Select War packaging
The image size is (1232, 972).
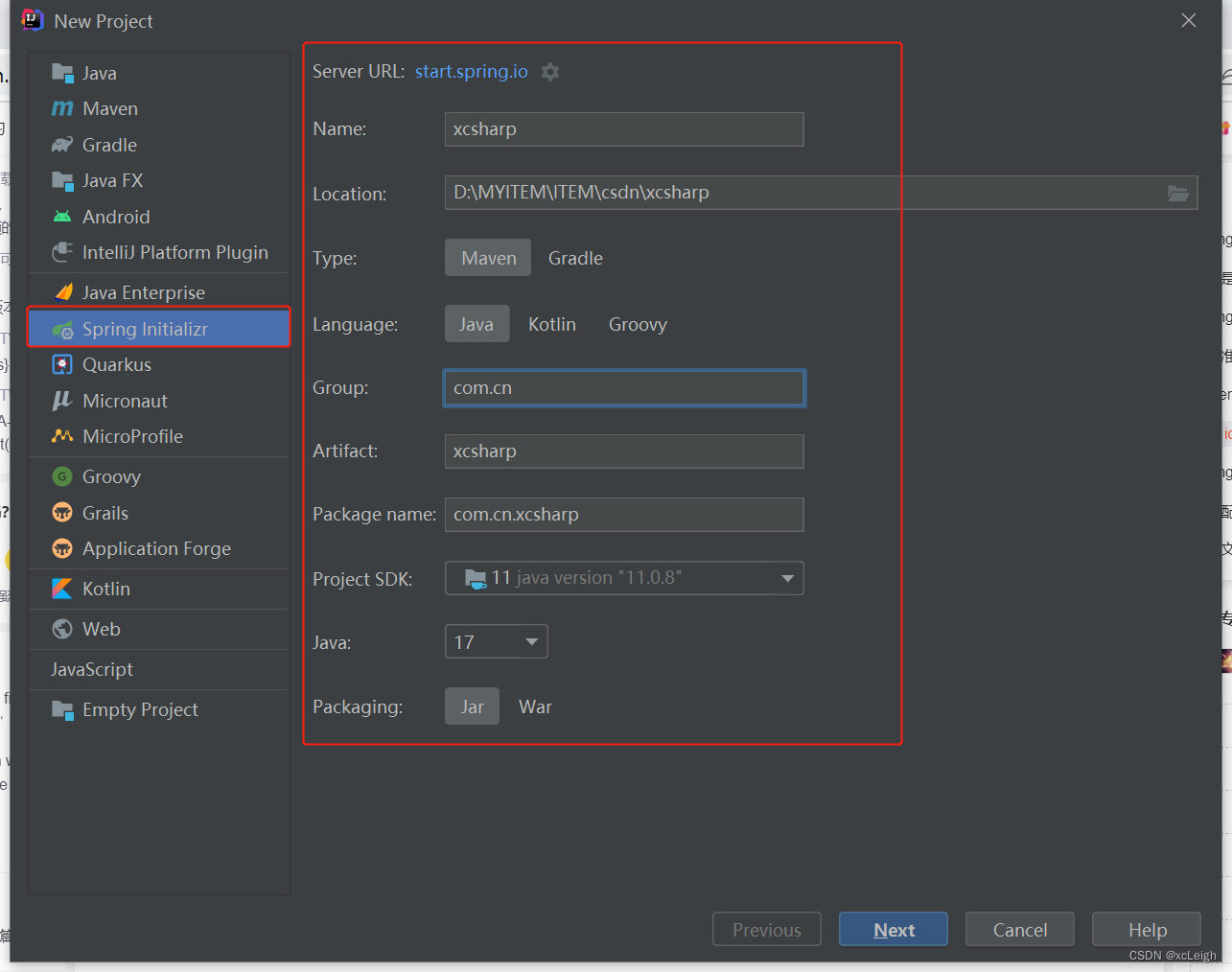(x=535, y=706)
